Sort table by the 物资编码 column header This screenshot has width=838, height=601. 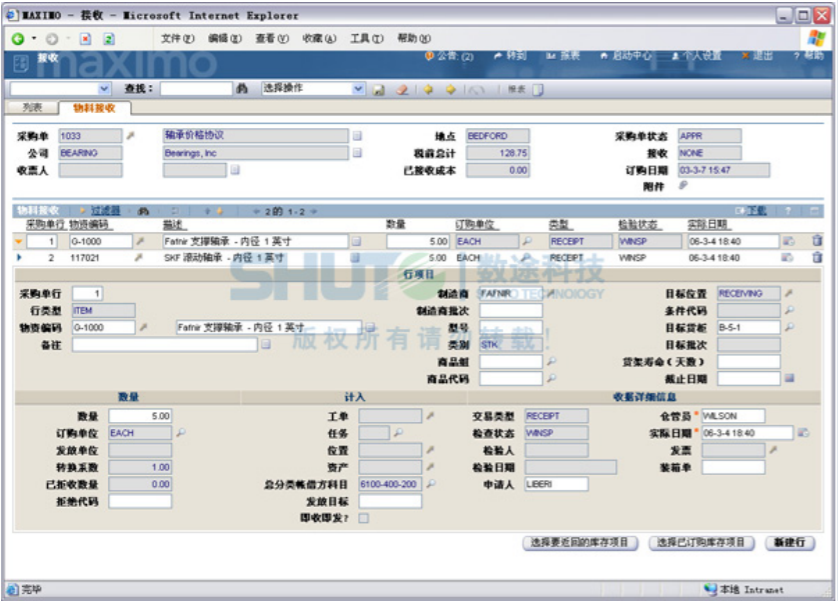[90, 224]
